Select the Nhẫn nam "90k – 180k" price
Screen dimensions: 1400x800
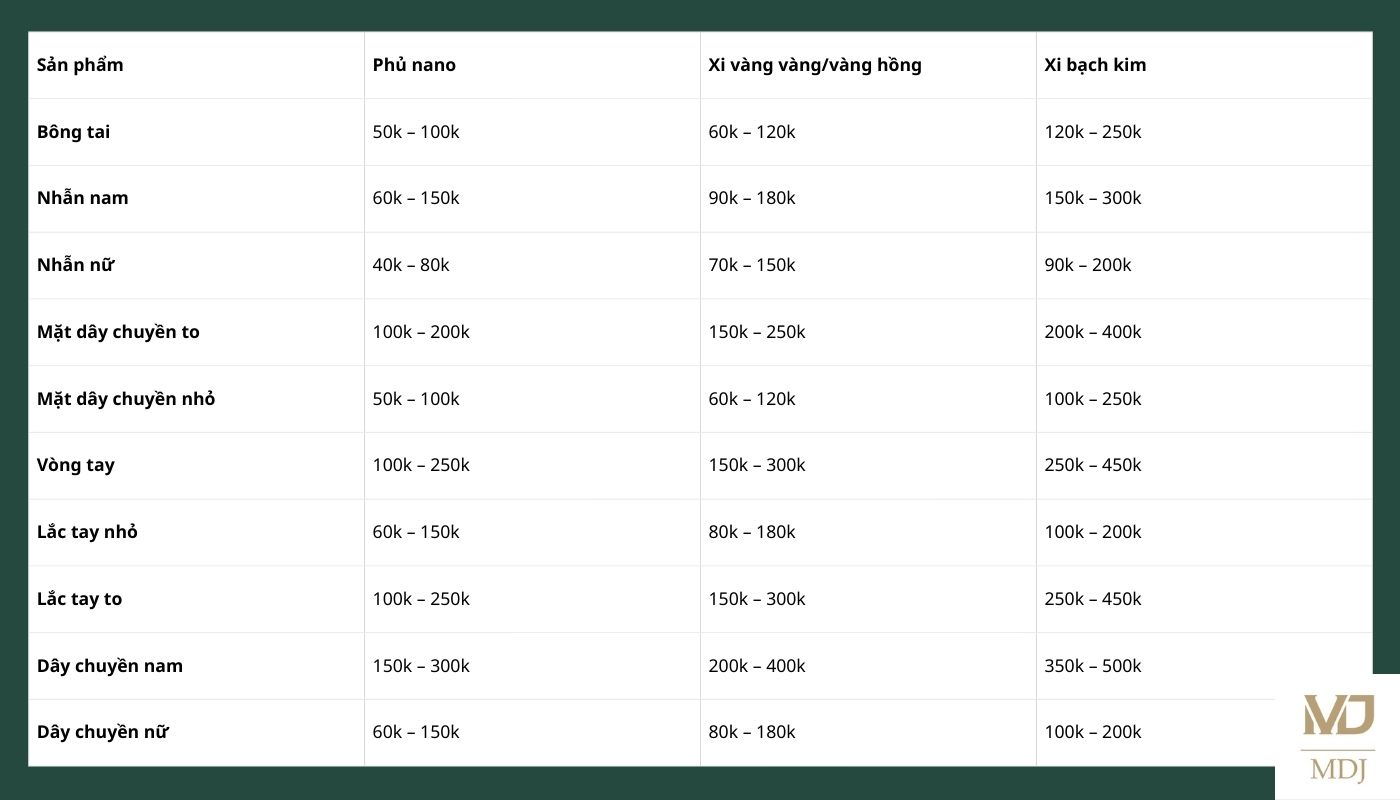752,198
